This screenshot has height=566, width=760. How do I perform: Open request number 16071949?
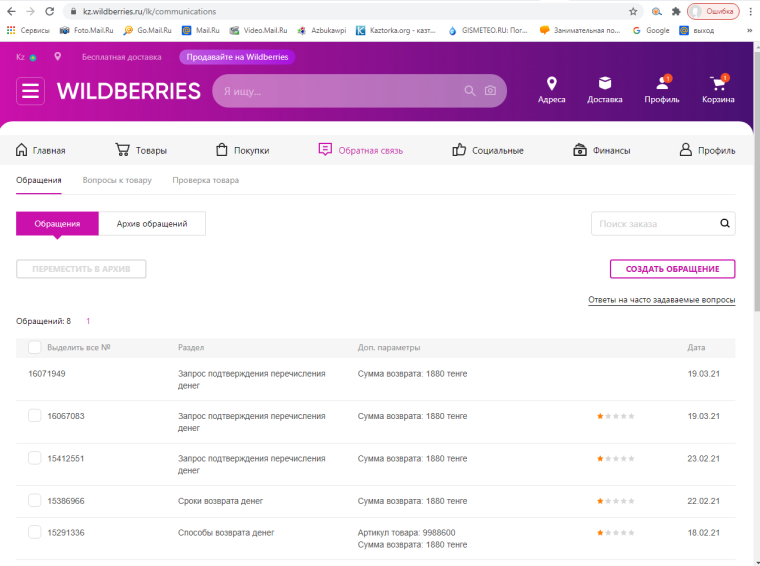(47, 374)
